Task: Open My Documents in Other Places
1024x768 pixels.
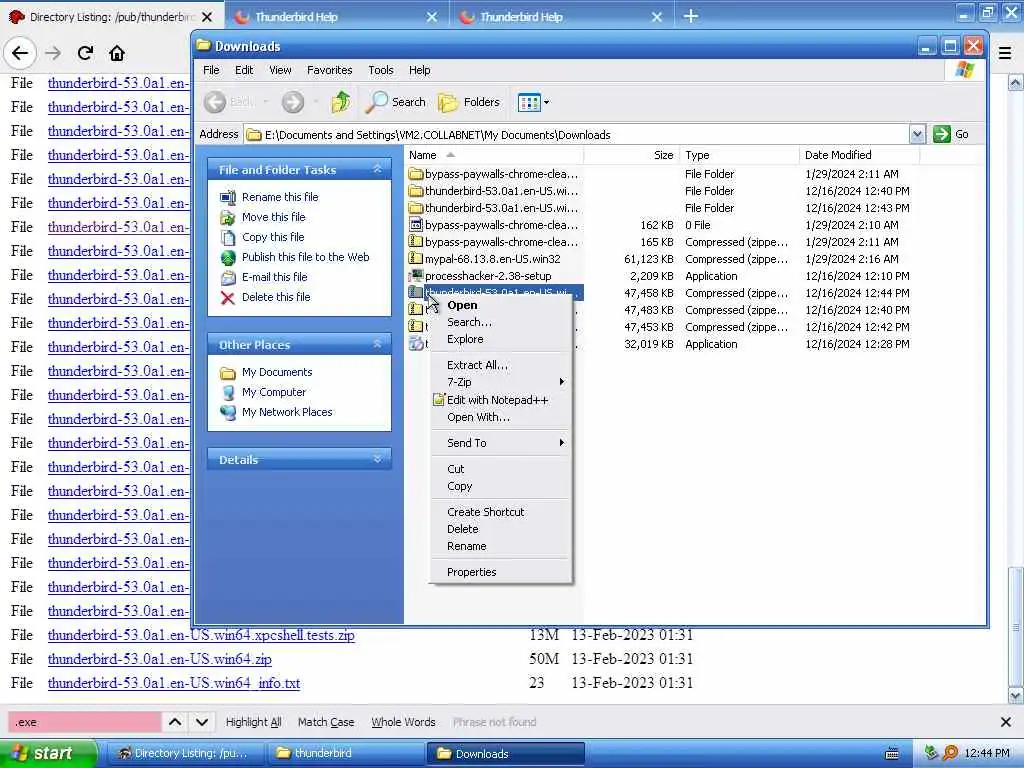Action: 277,372
